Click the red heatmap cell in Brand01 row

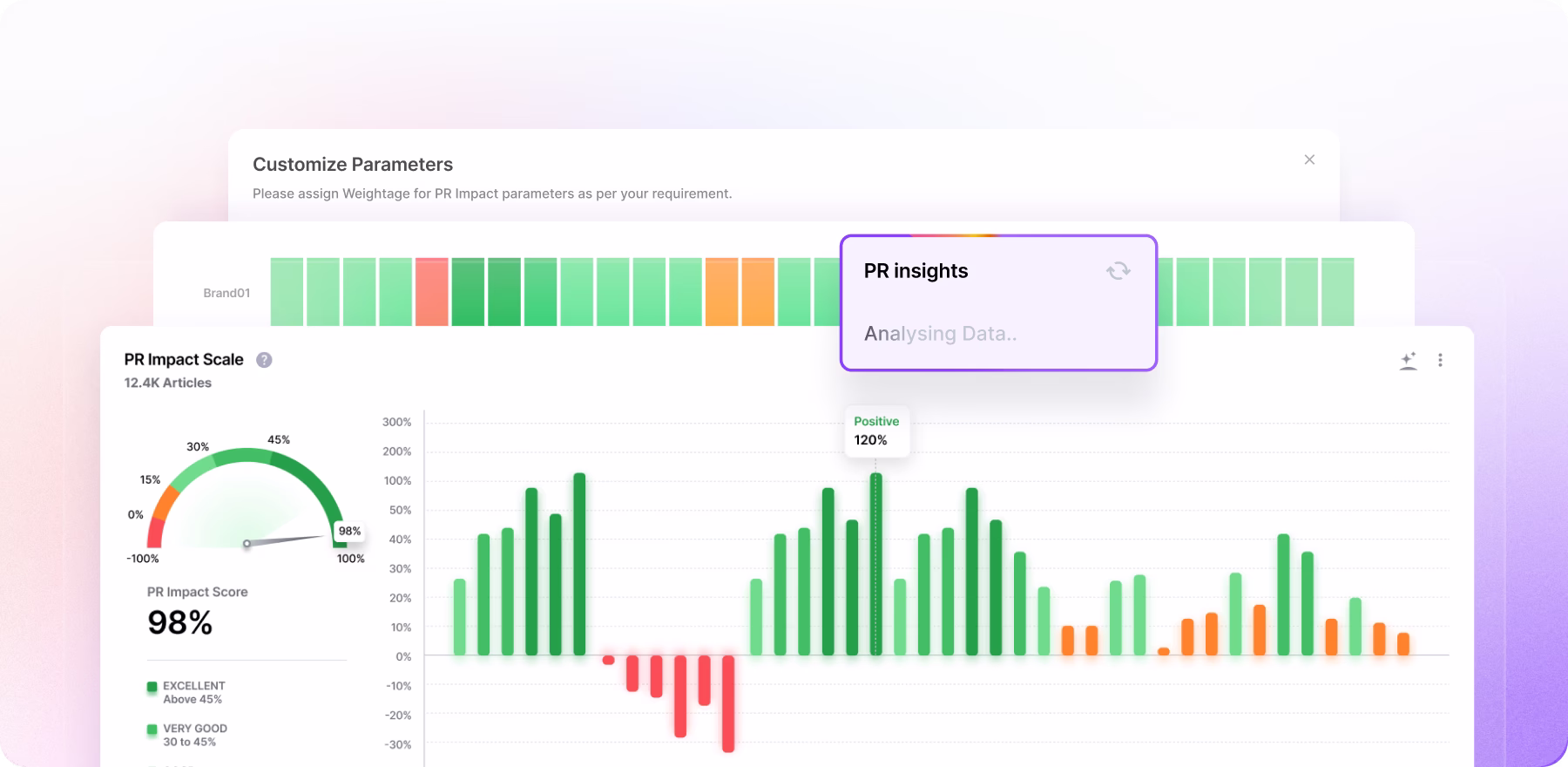click(x=432, y=292)
